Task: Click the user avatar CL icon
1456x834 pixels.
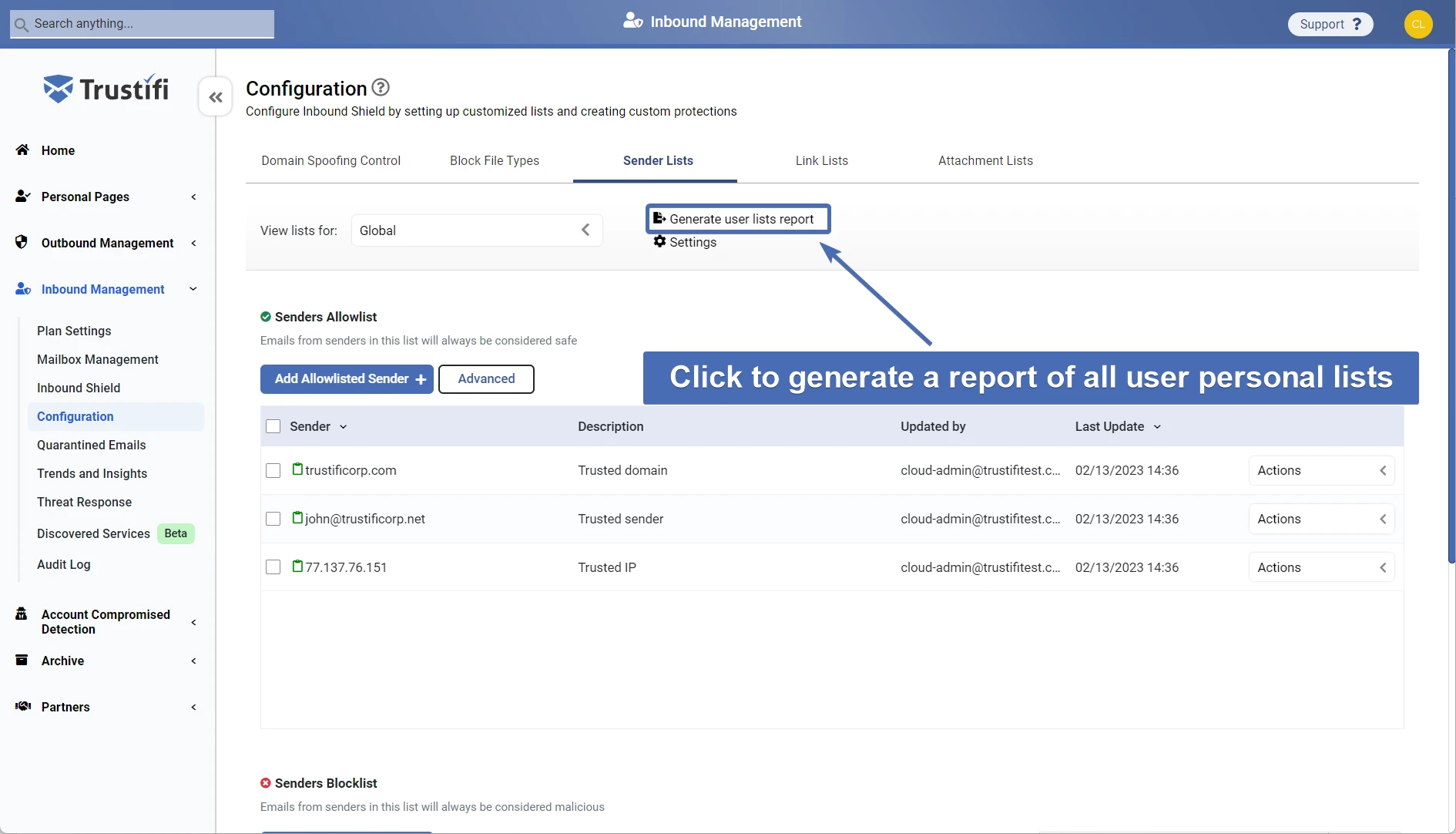Action: tap(1417, 24)
